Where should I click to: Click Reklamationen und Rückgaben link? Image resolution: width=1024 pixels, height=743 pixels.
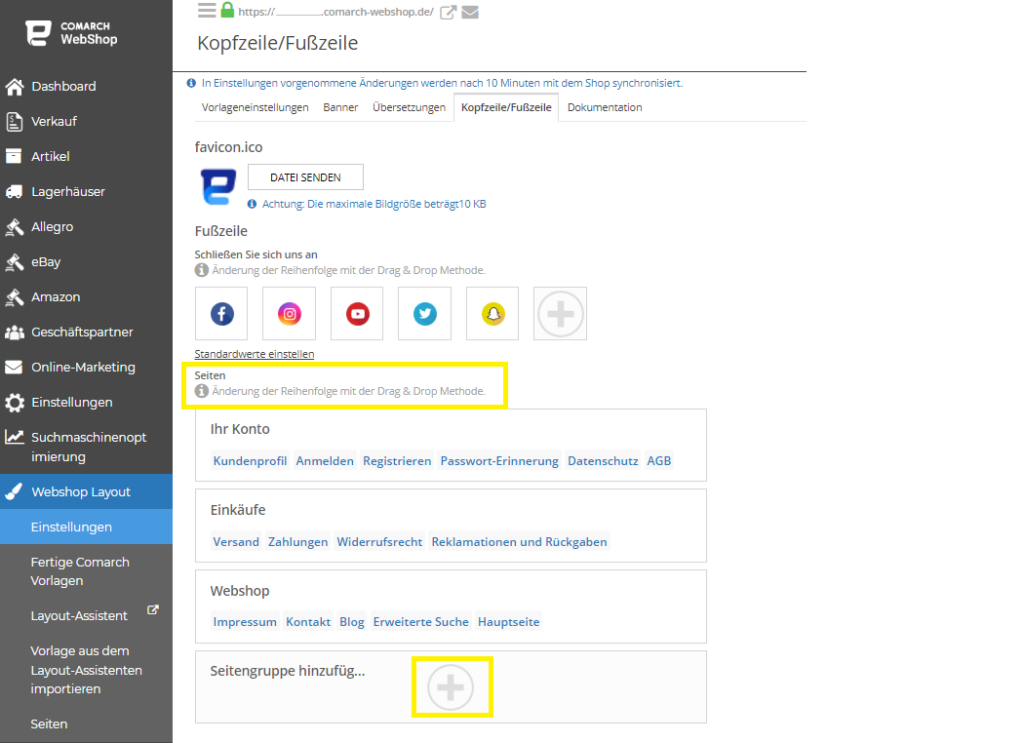point(519,542)
